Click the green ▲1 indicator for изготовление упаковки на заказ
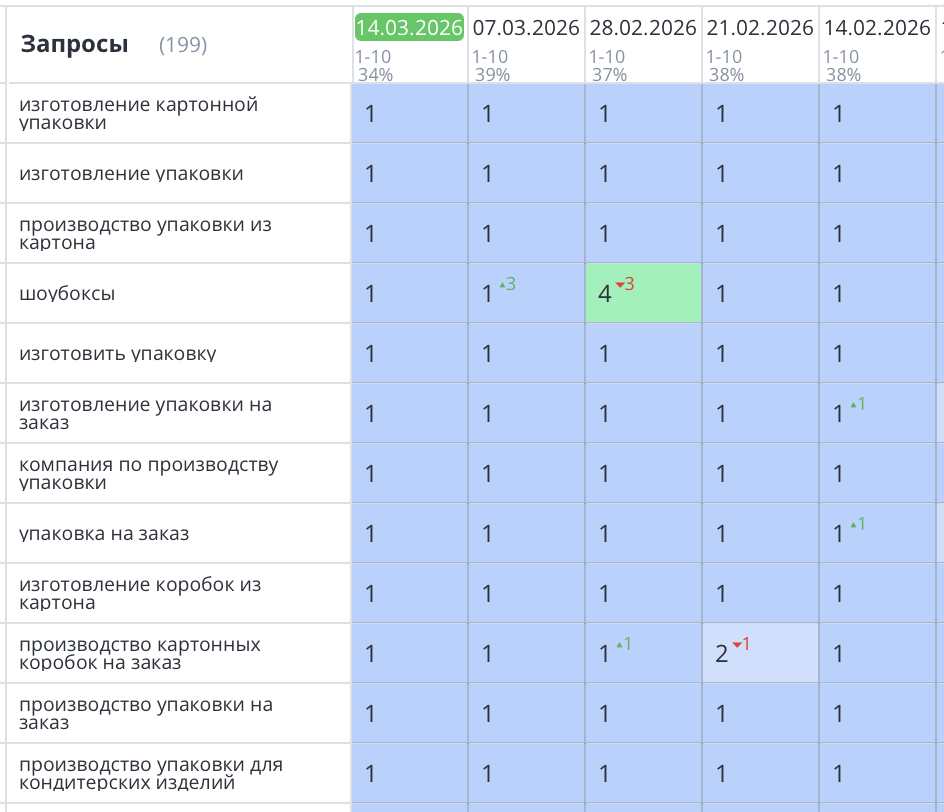944x812 pixels. click(x=855, y=404)
